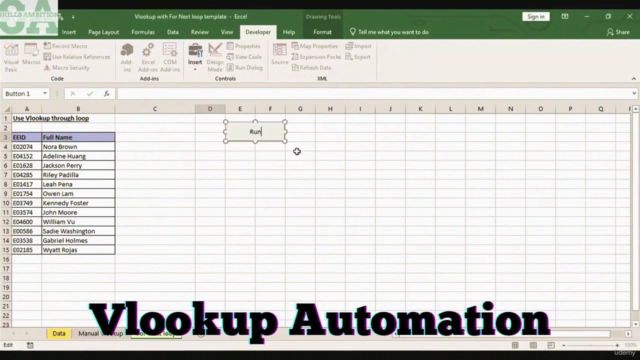The image size is (640, 360).
Task: Switch to Page Break Preview
Action: pos(551,345)
